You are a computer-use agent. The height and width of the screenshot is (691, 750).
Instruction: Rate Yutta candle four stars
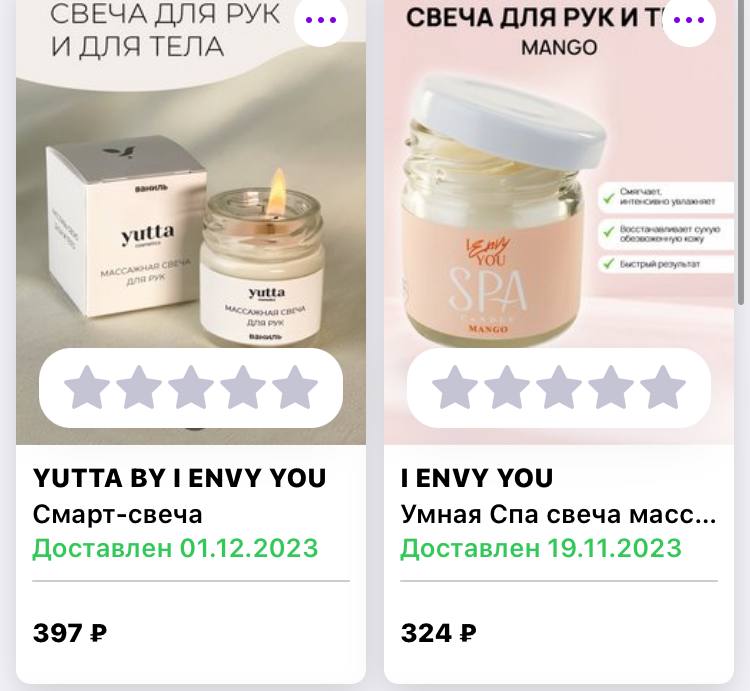243,388
